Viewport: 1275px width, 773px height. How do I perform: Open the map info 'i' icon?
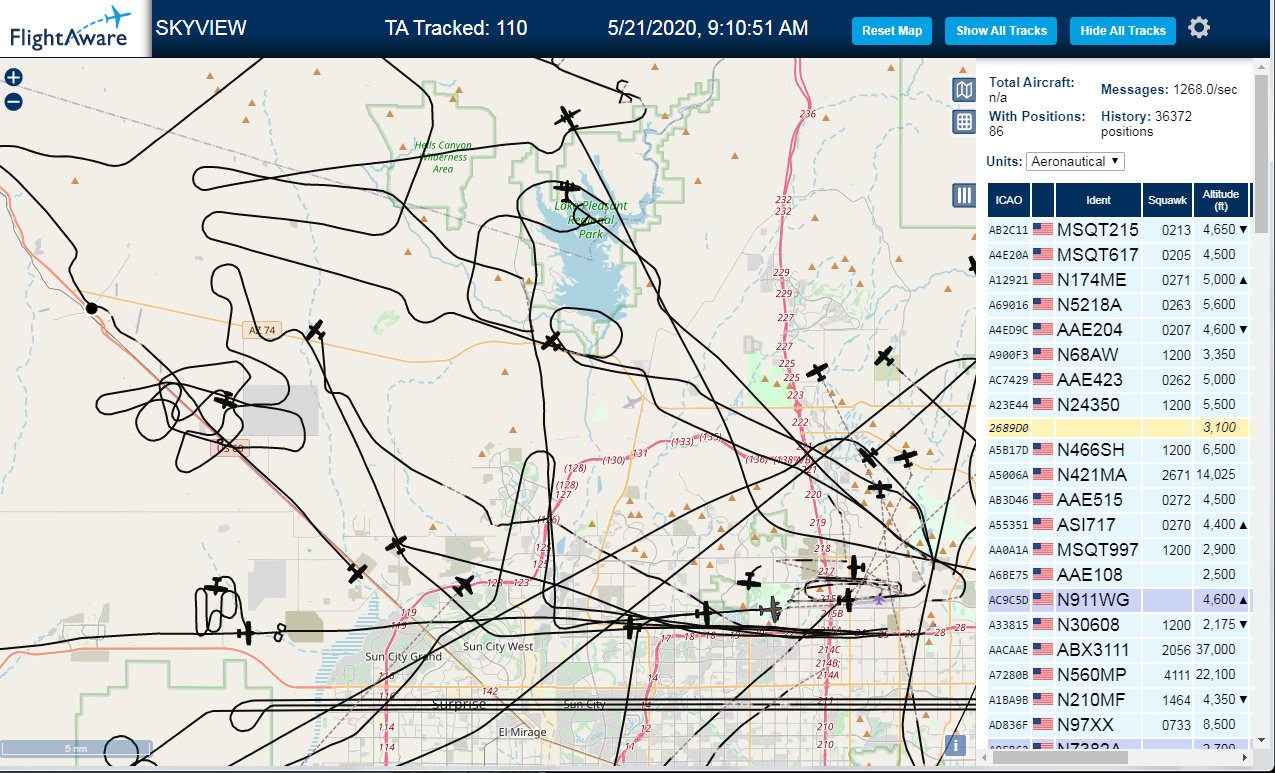coord(957,745)
